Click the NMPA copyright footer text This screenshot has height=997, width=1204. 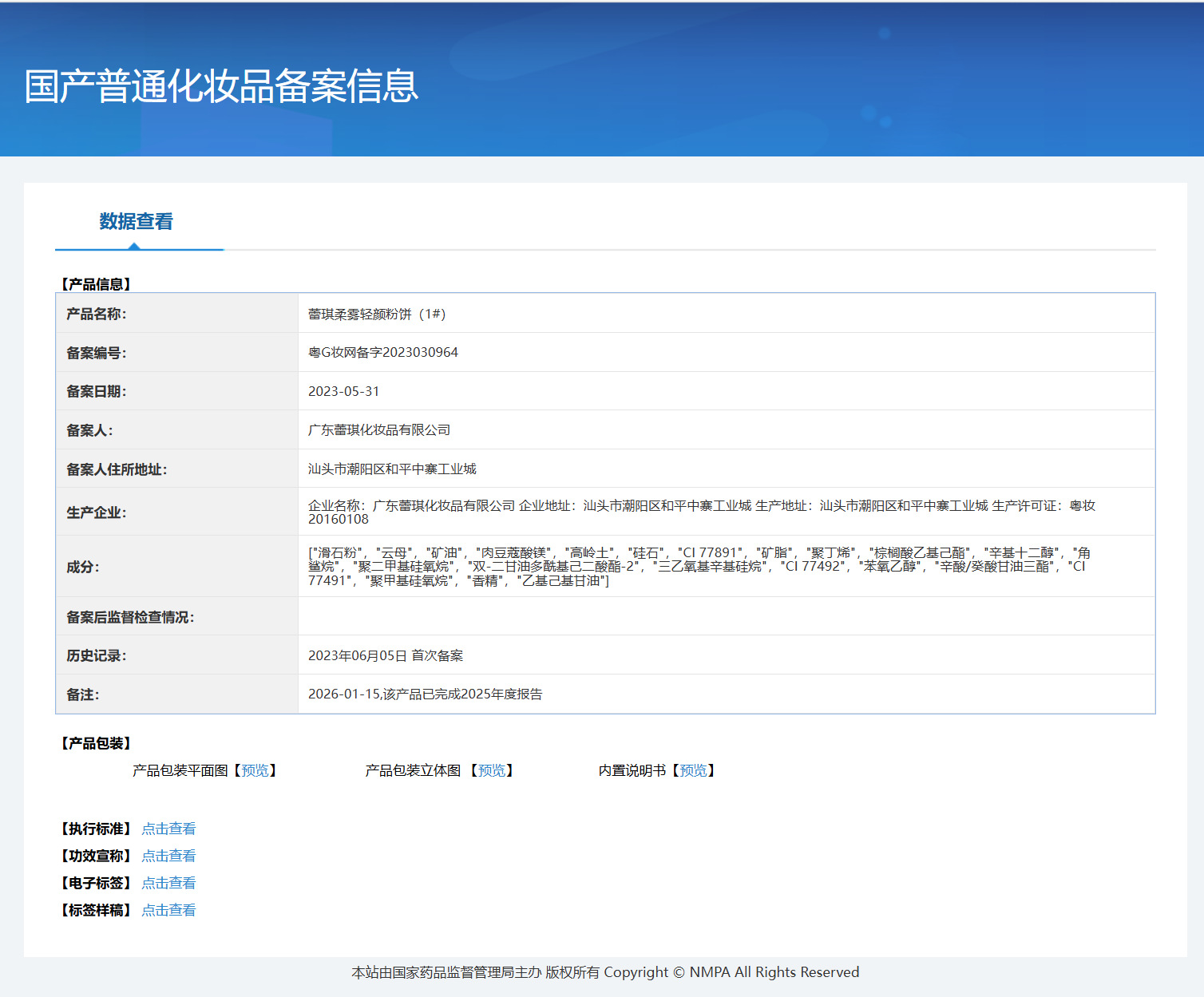pyautogui.click(x=605, y=972)
